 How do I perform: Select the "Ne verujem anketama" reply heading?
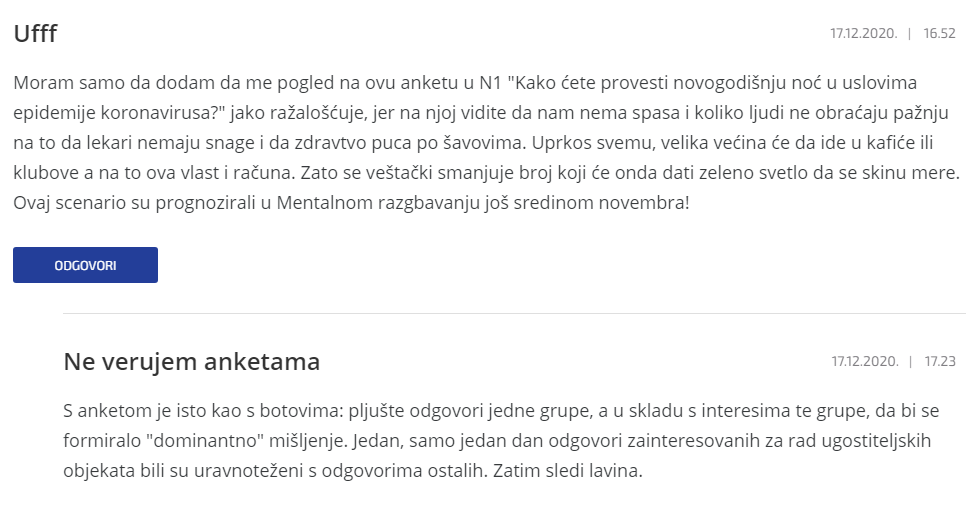point(192,361)
